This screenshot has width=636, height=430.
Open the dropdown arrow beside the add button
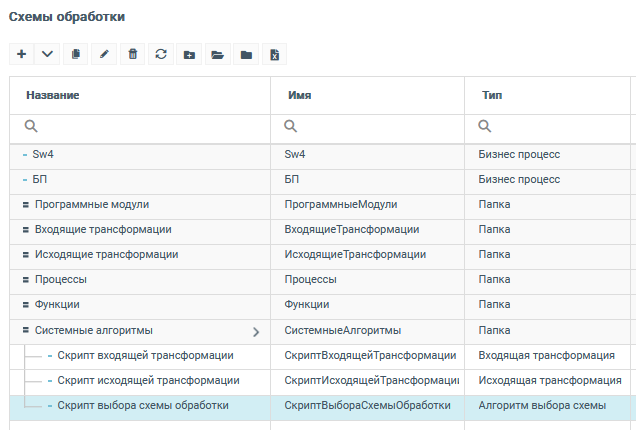[48, 54]
